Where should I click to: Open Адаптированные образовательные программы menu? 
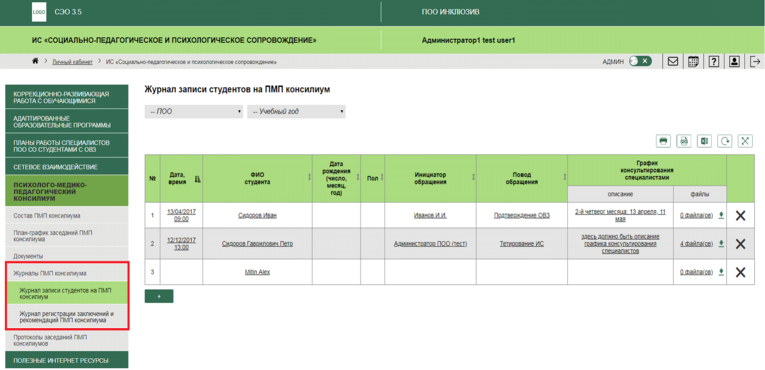66,121
